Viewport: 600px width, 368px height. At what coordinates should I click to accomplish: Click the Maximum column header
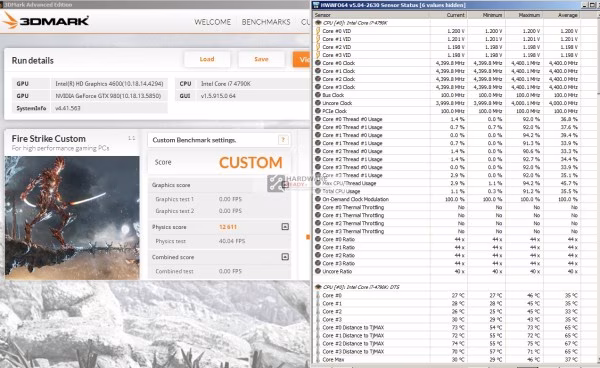pyautogui.click(x=524, y=15)
